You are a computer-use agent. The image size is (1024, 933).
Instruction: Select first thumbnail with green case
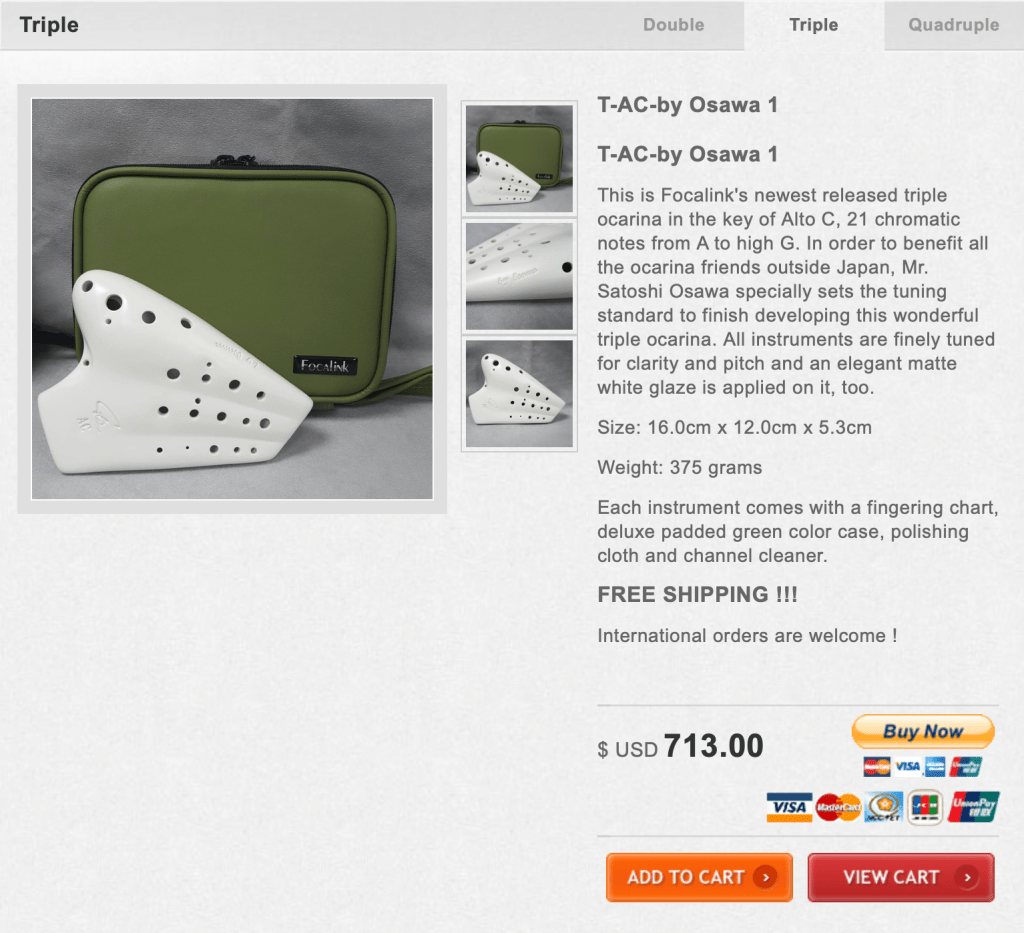pos(519,159)
